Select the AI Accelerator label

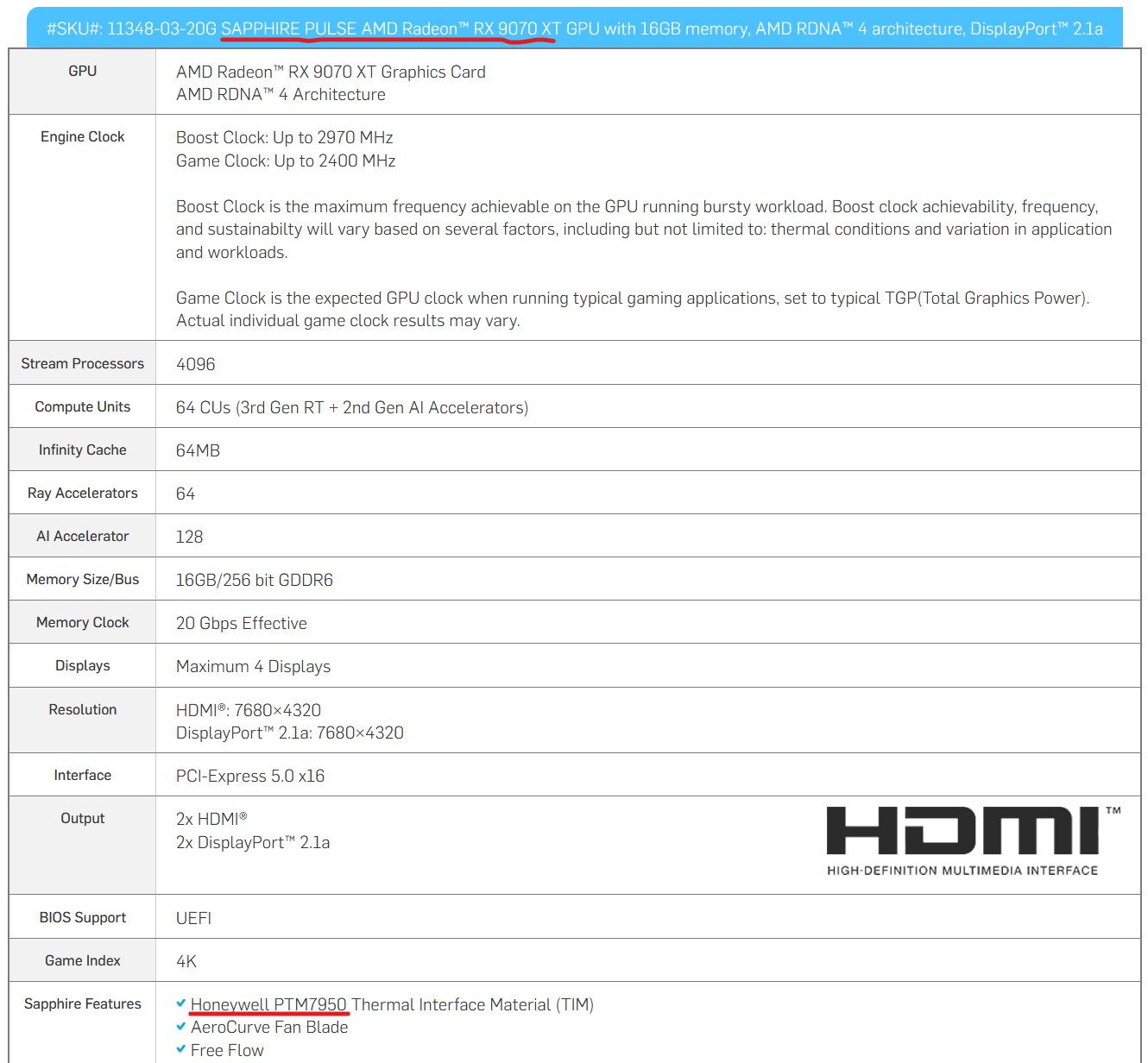pyautogui.click(x=83, y=536)
